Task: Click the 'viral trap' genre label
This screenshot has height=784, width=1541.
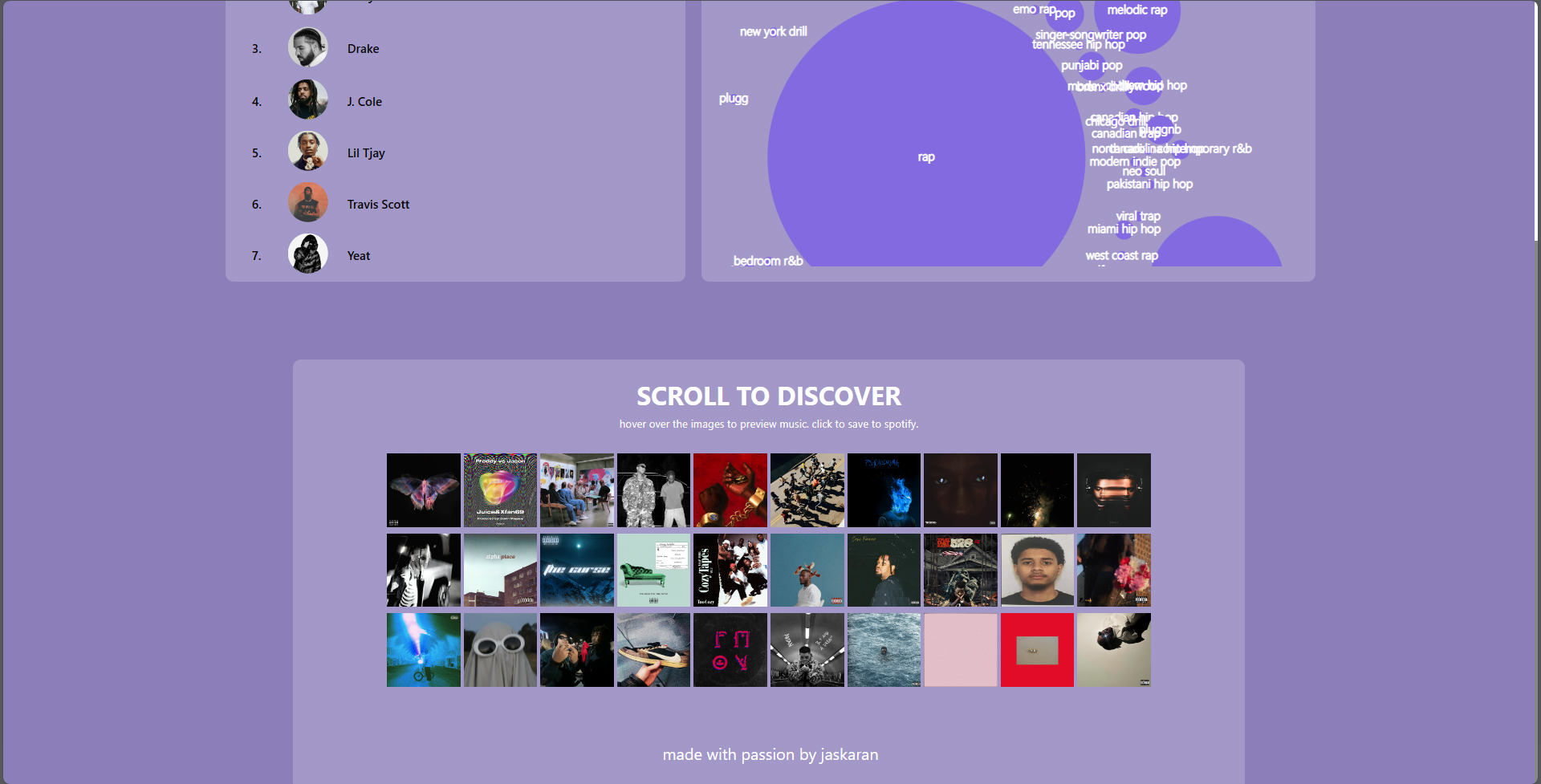Action: tap(1138, 217)
